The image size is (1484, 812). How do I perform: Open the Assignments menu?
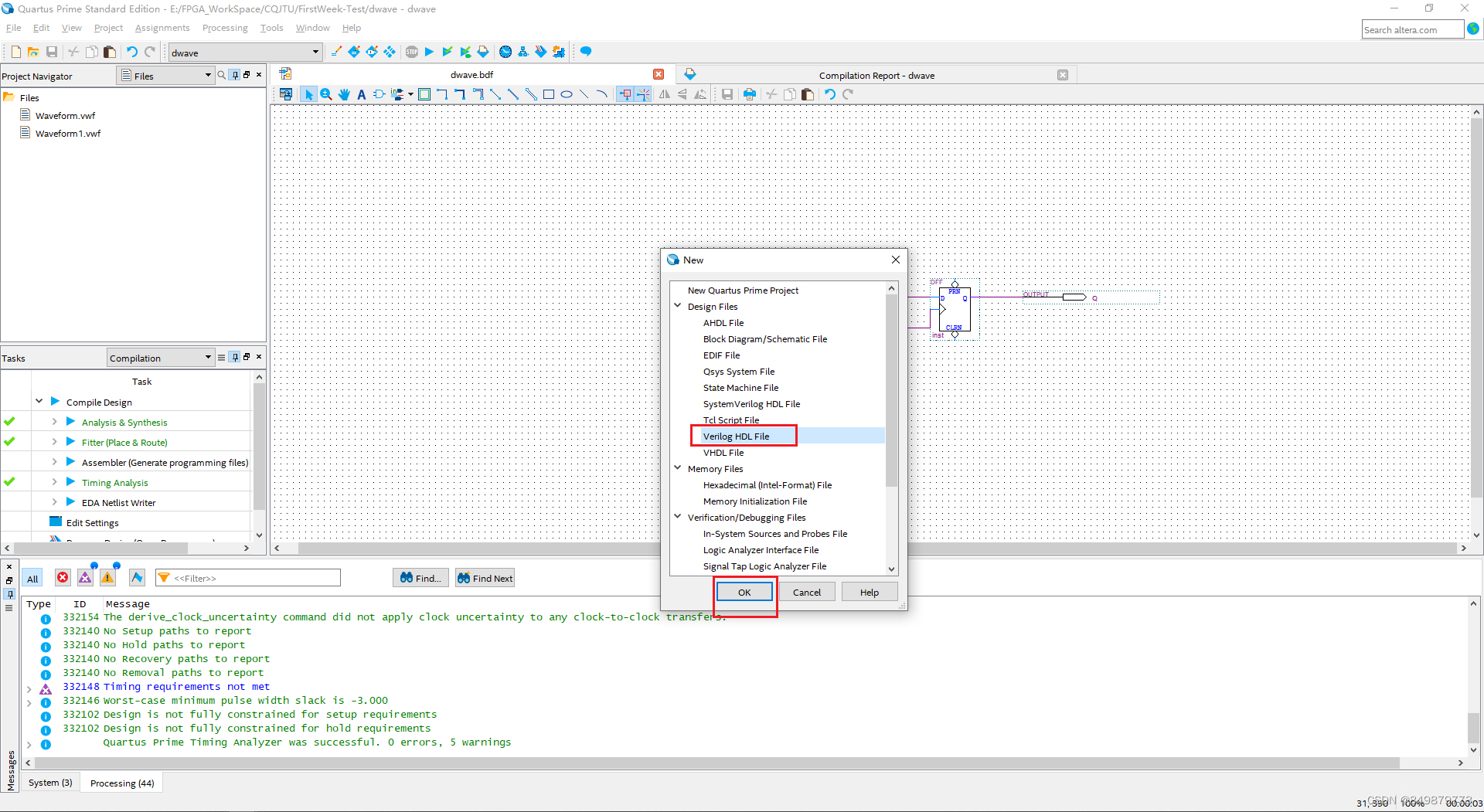click(x=162, y=28)
